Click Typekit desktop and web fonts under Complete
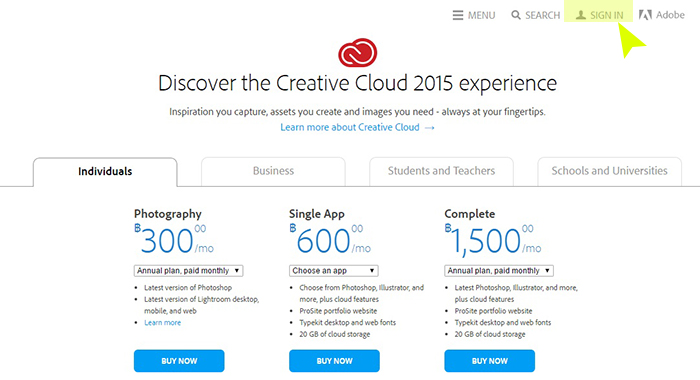This screenshot has height=380, width=700. pyautogui.click(x=503, y=322)
